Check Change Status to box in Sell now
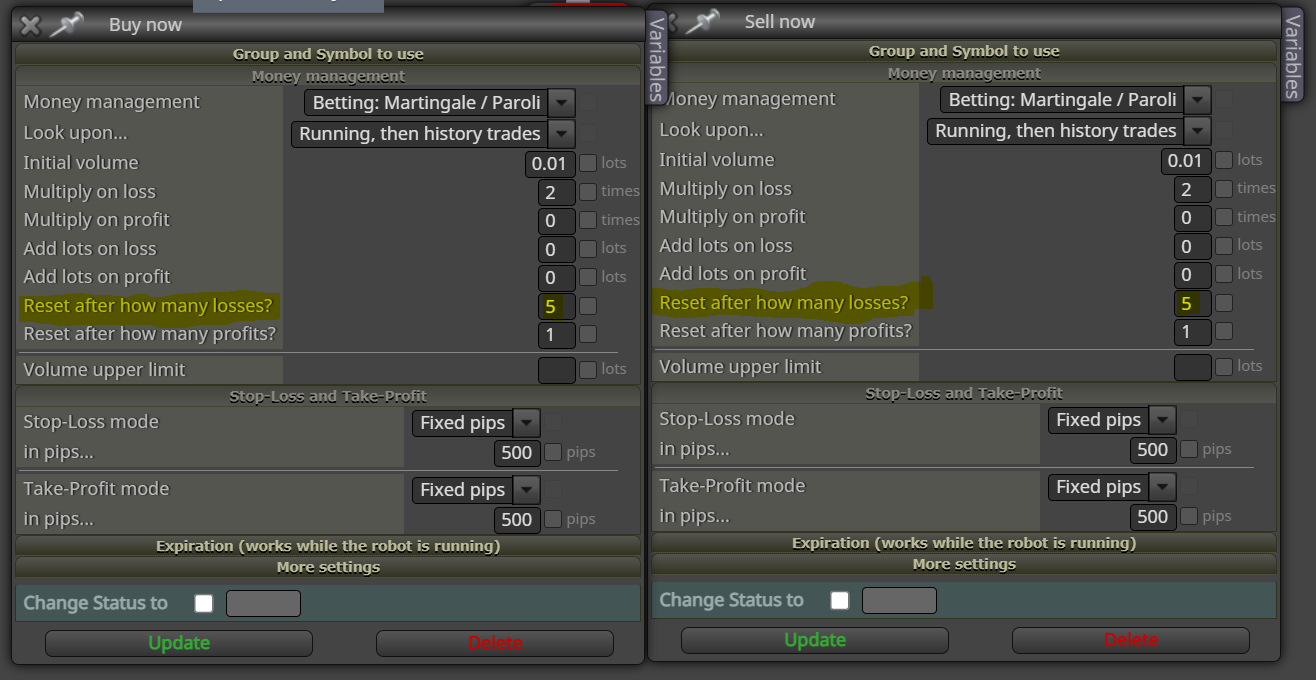Screen dimensions: 1316x680 pyautogui.click(x=840, y=600)
